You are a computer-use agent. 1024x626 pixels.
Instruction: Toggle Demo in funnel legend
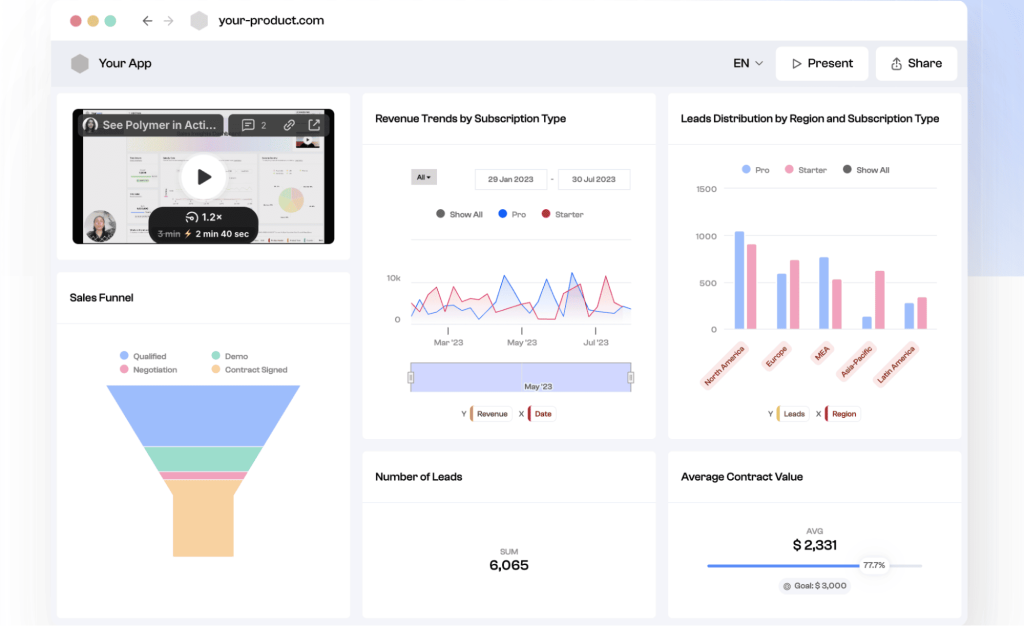click(230, 356)
